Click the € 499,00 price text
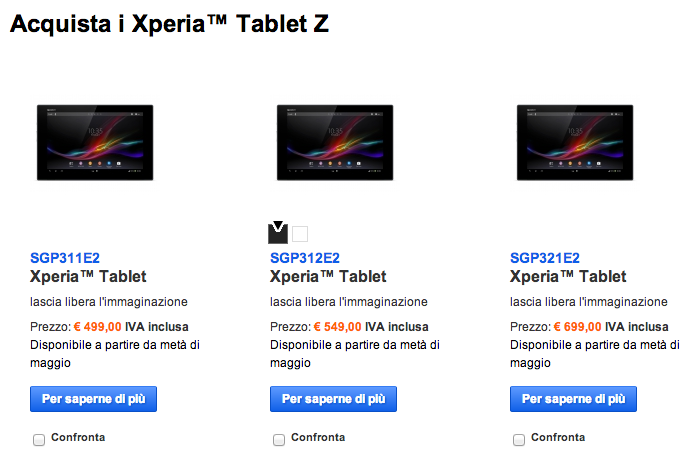 click(x=98, y=327)
